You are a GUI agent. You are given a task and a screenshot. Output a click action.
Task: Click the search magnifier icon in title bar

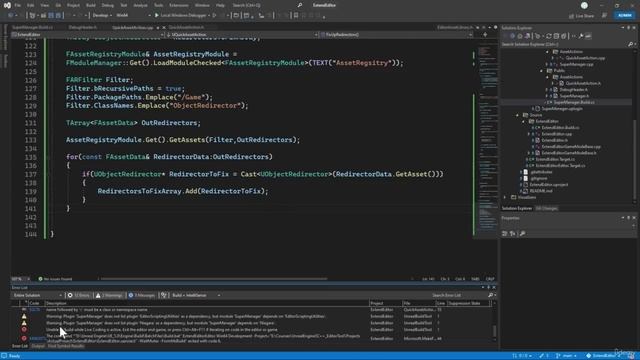pos(300,5)
